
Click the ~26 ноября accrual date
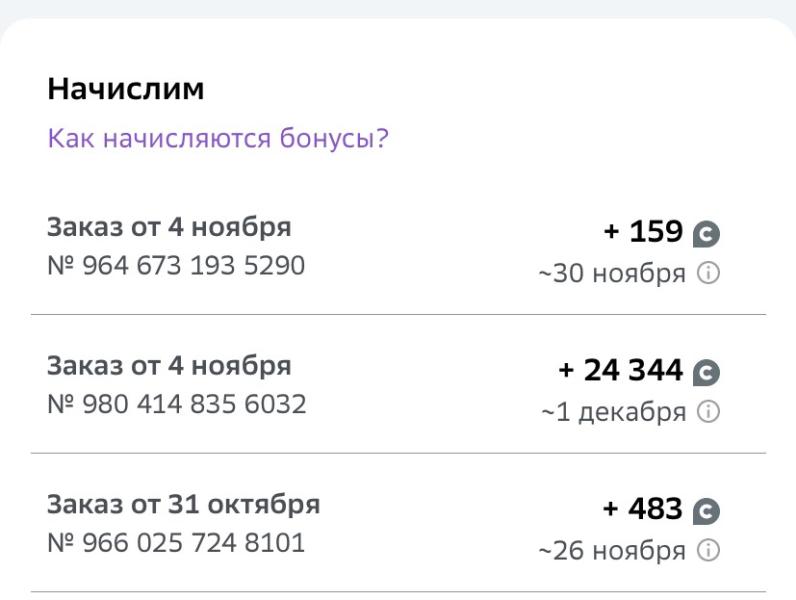[612, 551]
